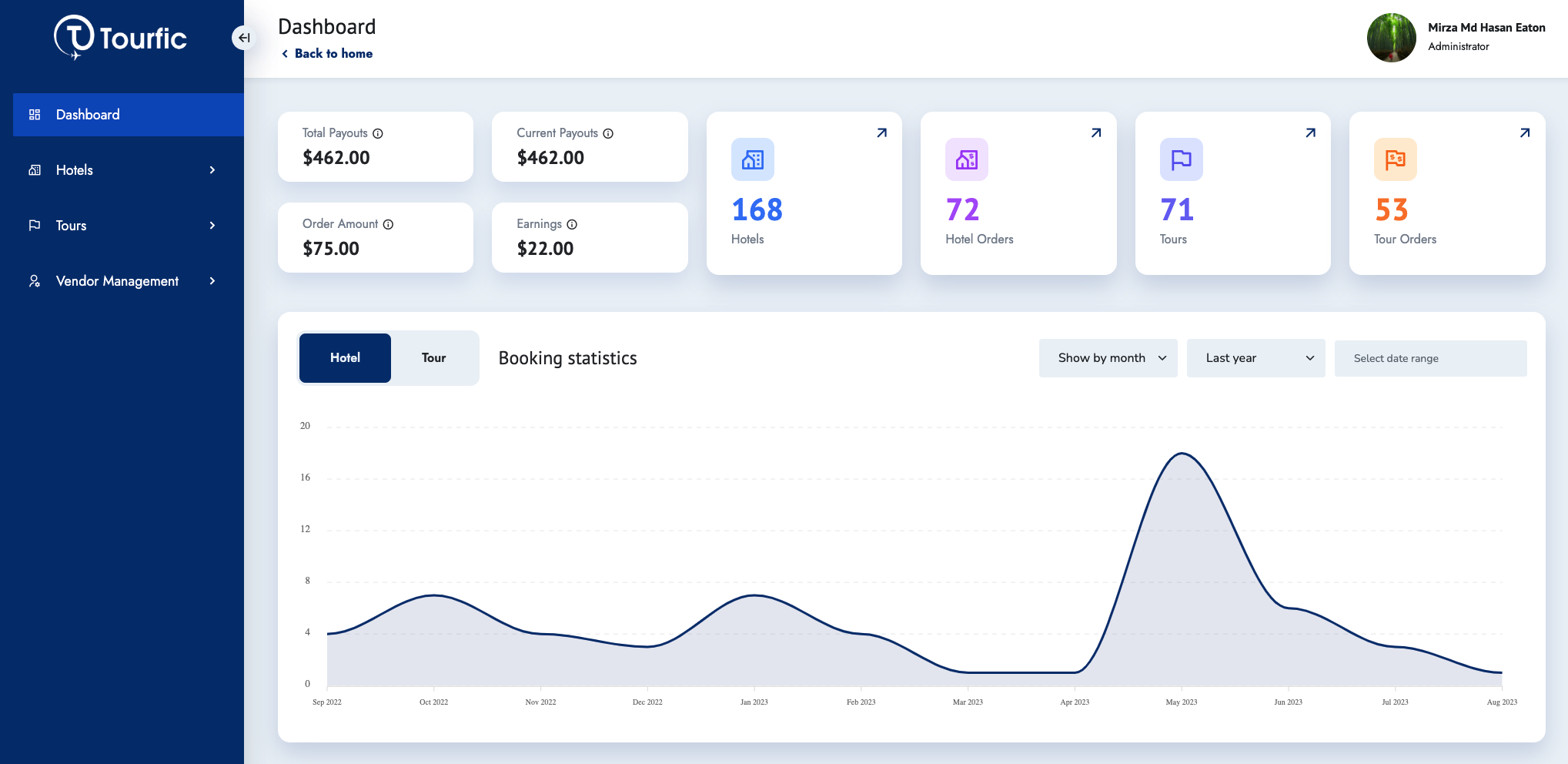The height and width of the screenshot is (764, 1568).
Task: Open the Show by month dropdown
Action: click(x=1108, y=357)
